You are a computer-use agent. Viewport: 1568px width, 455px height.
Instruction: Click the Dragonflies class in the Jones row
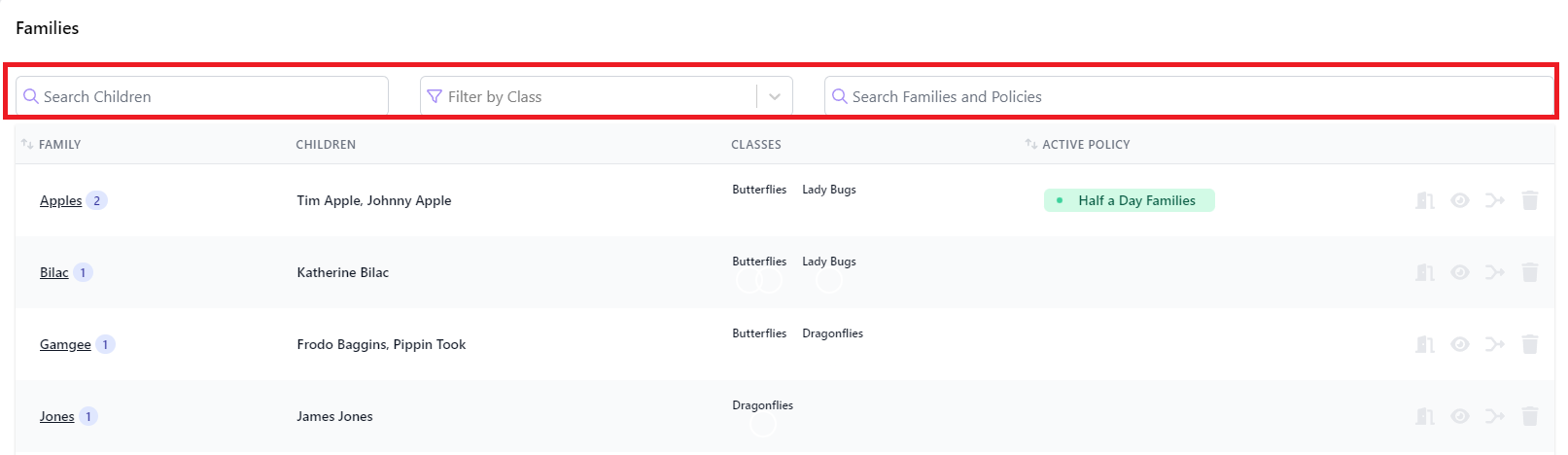[x=762, y=405]
